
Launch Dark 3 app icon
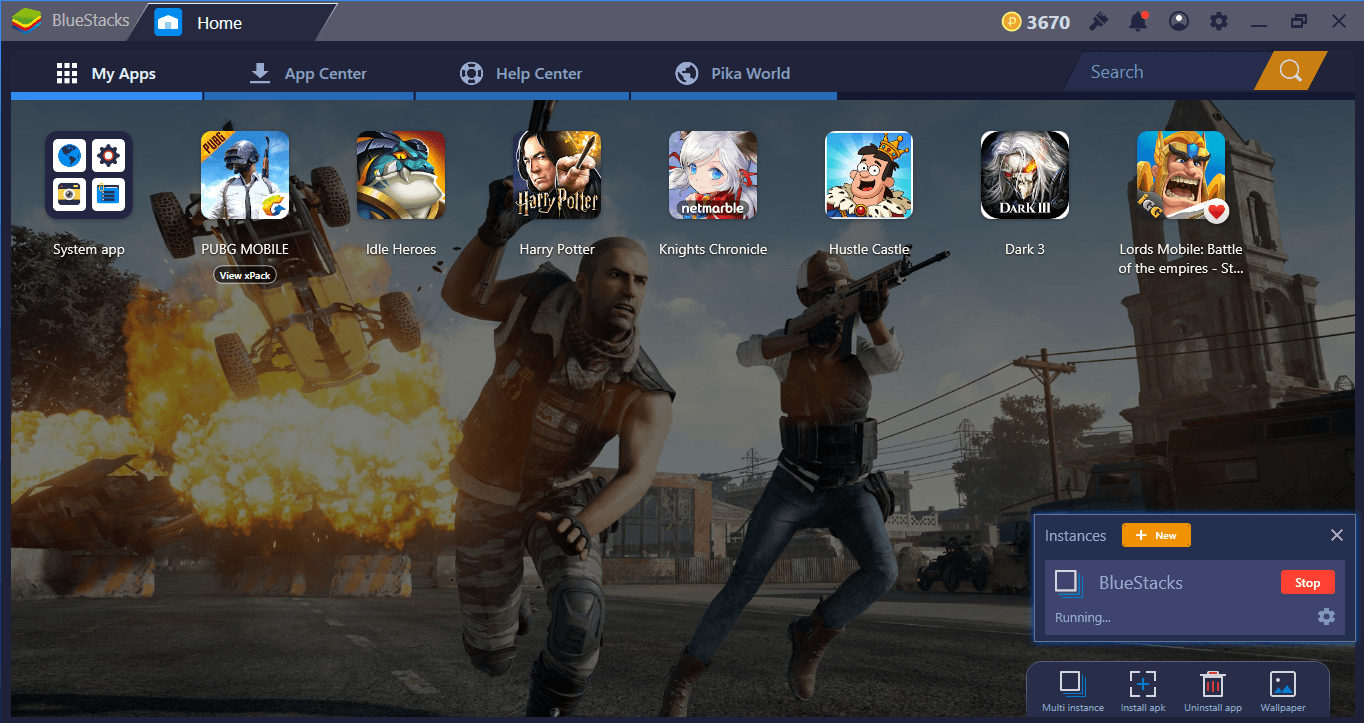(1025, 175)
